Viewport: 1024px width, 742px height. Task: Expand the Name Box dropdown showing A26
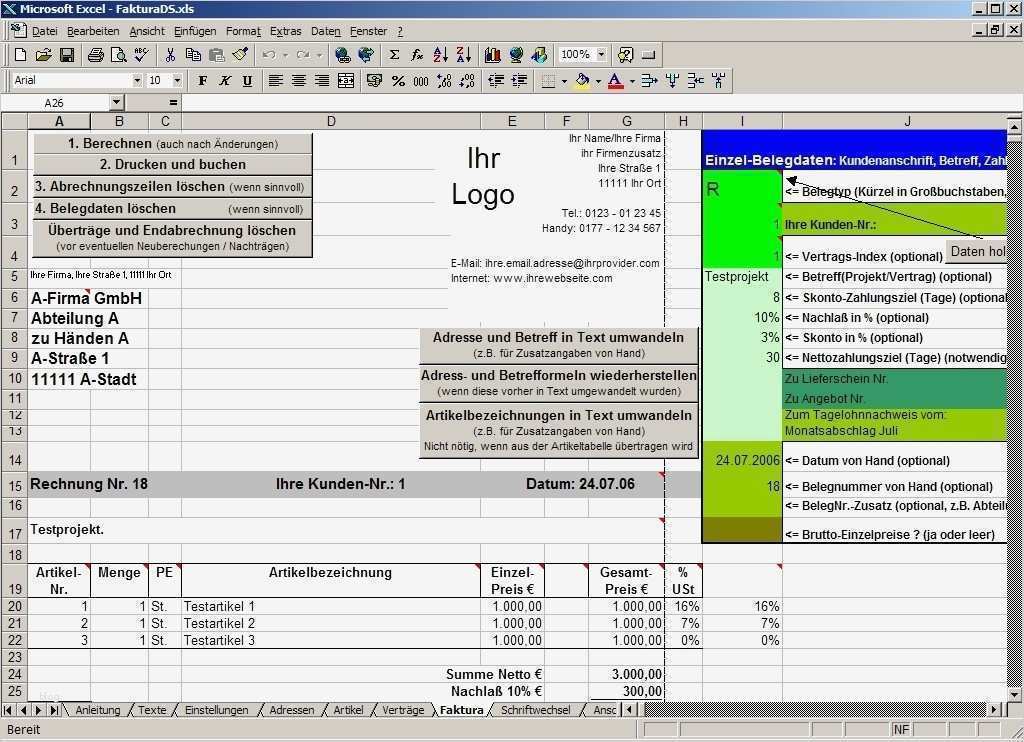point(116,103)
